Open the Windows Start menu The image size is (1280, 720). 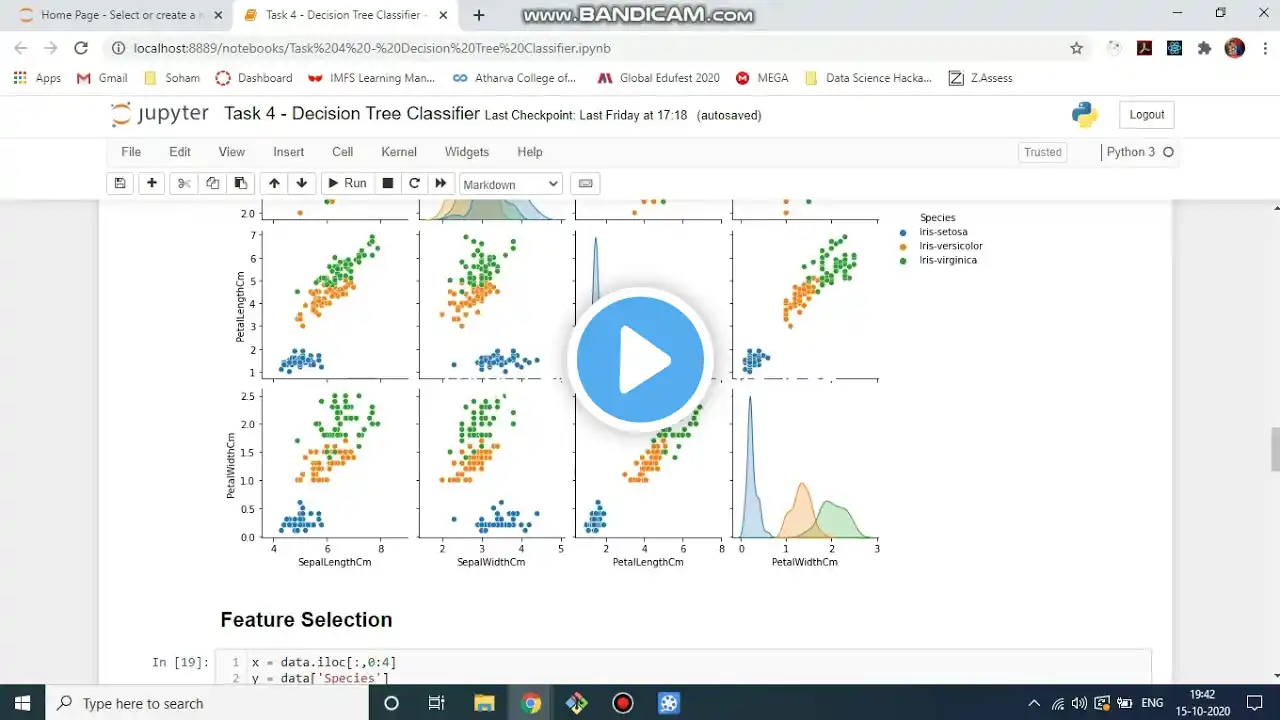23,703
